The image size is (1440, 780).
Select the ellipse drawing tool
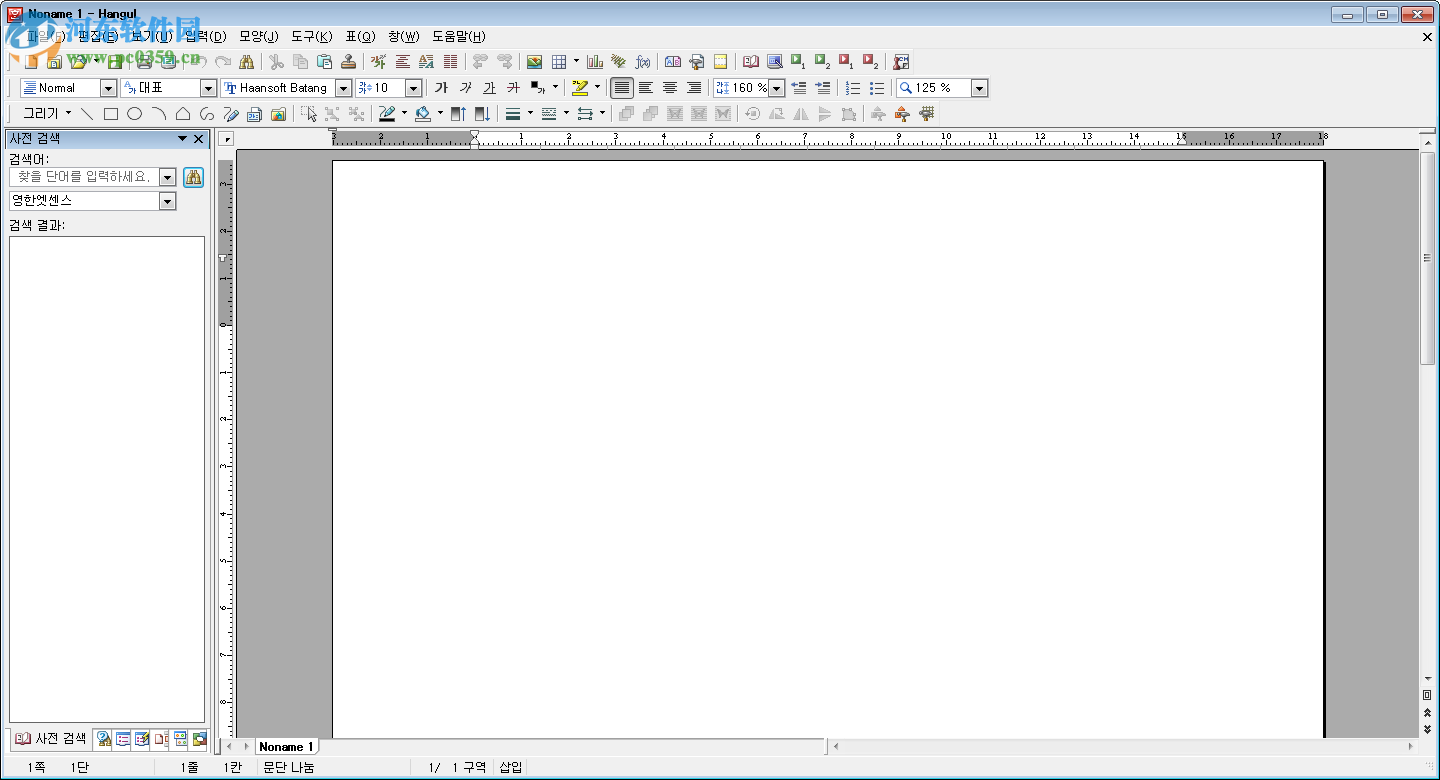click(x=135, y=114)
